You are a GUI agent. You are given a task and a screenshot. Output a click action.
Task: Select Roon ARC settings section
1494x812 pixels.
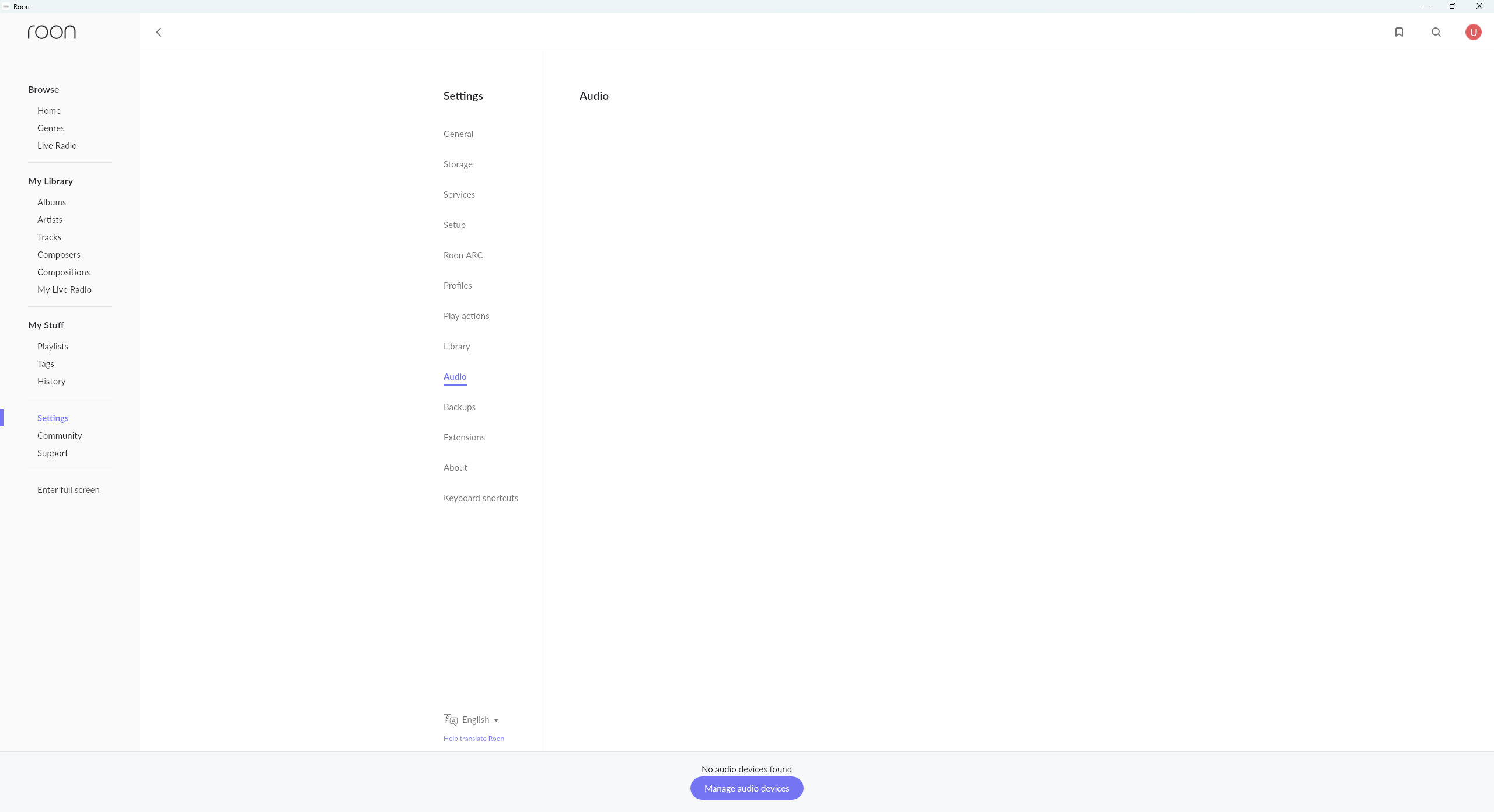pyautogui.click(x=463, y=255)
